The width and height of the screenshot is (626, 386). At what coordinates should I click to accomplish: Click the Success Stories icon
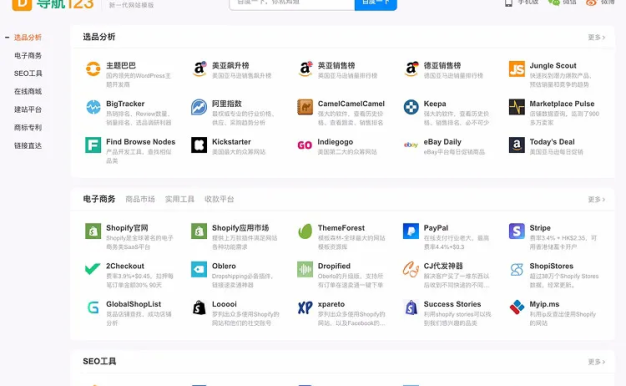click(x=411, y=307)
